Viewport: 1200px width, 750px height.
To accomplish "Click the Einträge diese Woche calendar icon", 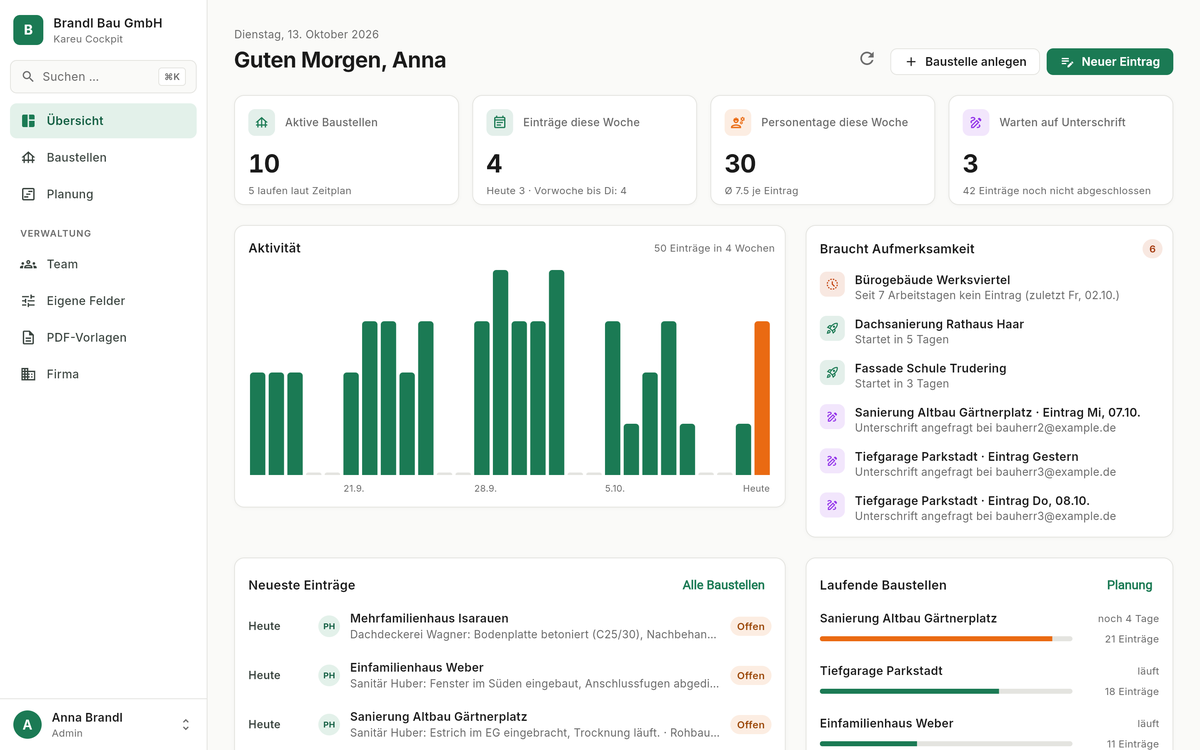I will click(500, 122).
